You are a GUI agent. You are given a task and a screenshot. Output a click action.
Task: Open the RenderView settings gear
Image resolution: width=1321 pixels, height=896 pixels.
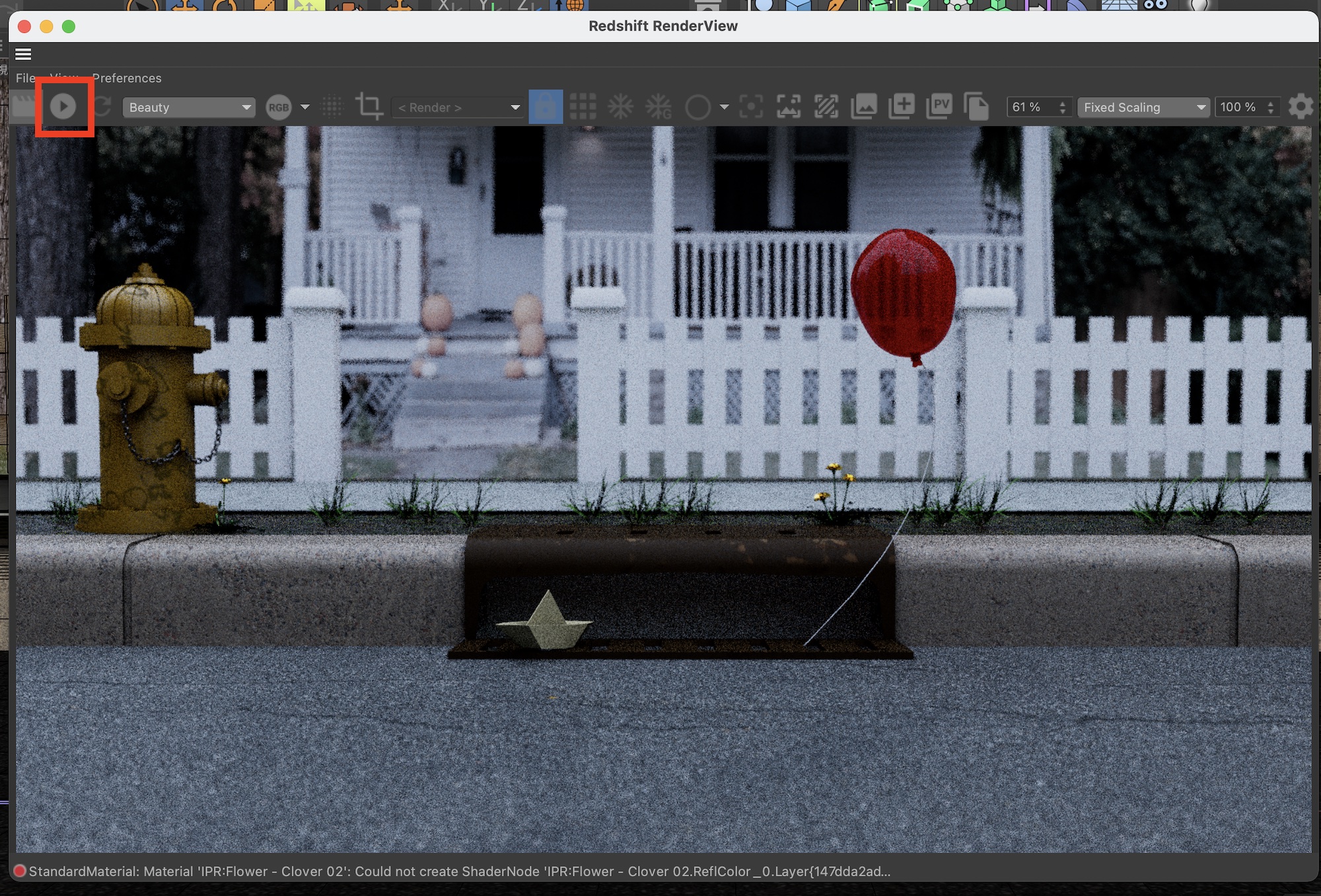coord(1301,106)
